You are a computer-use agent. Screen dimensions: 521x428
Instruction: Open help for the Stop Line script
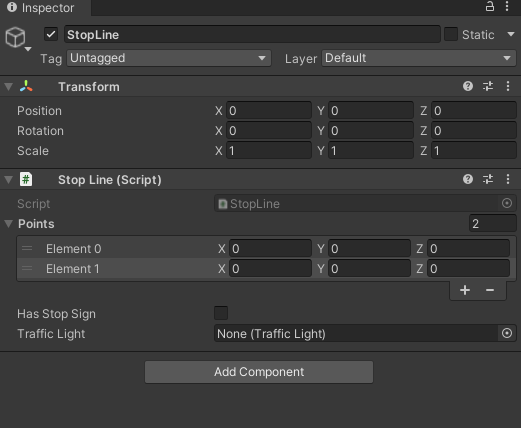468,179
